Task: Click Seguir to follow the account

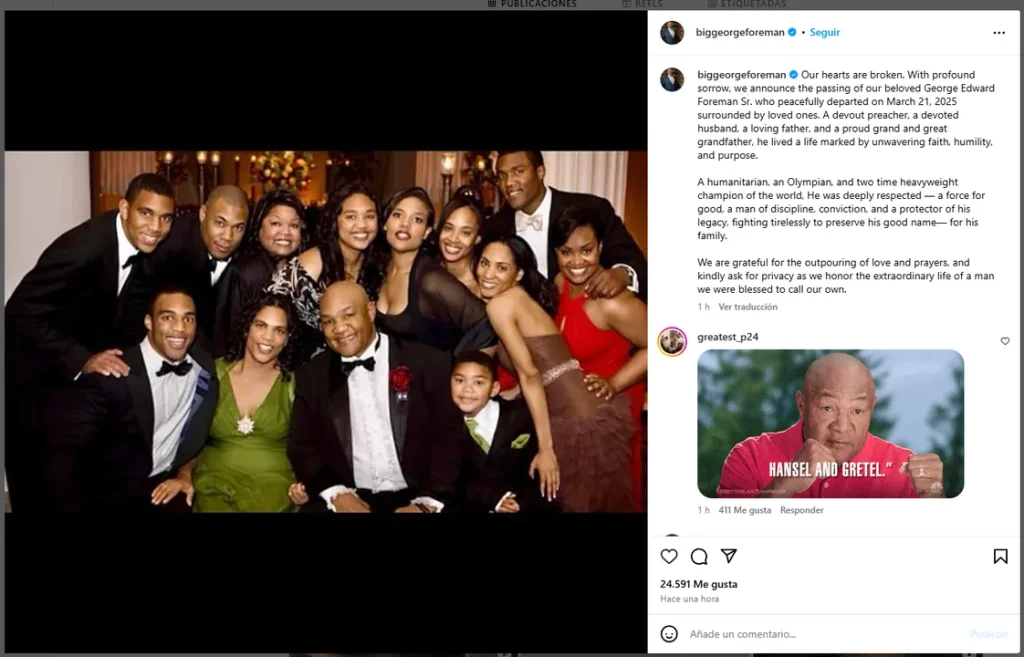Action: point(825,33)
